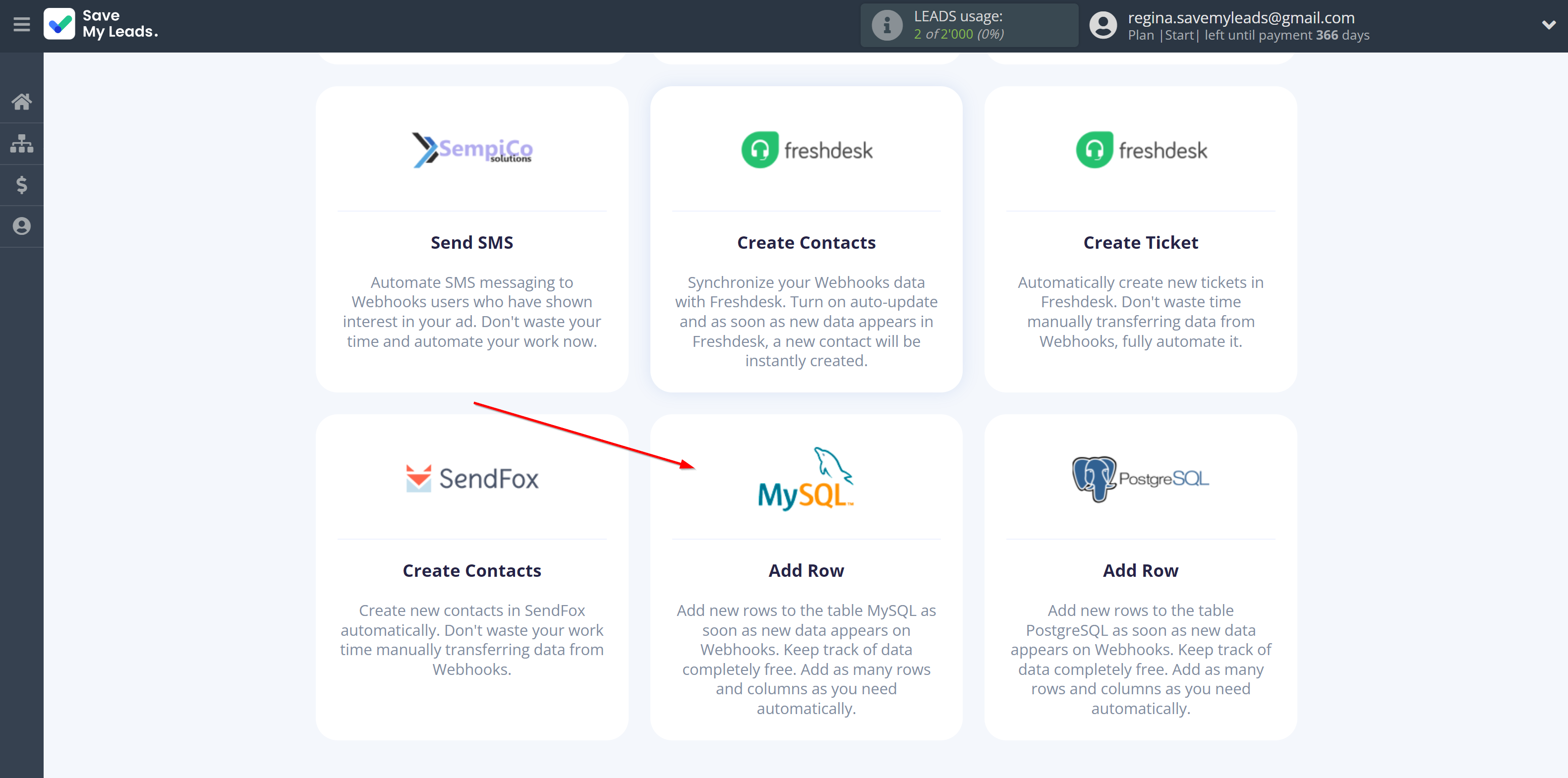Click the PostgreSQL card description text
The height and width of the screenshot is (778, 1568).
point(1140,660)
